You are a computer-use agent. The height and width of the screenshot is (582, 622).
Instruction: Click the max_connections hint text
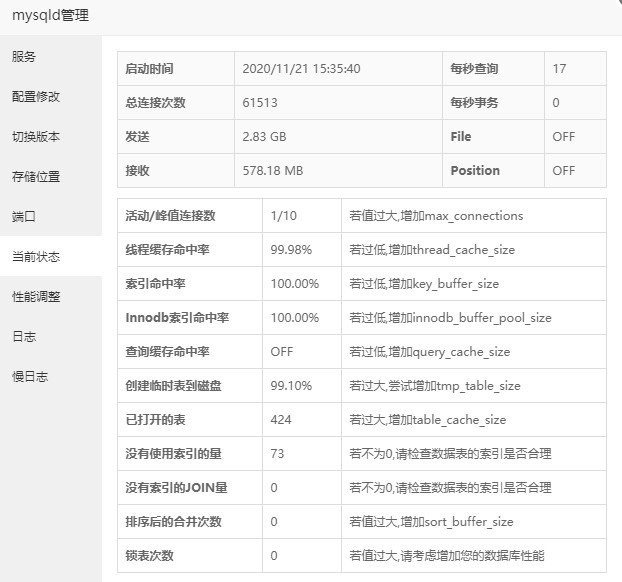436,216
